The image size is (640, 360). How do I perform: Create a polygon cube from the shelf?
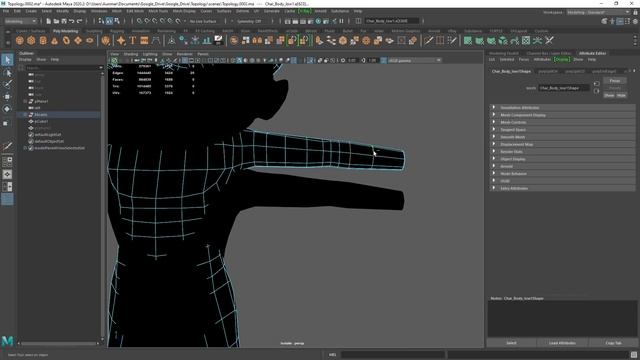pos(31,40)
